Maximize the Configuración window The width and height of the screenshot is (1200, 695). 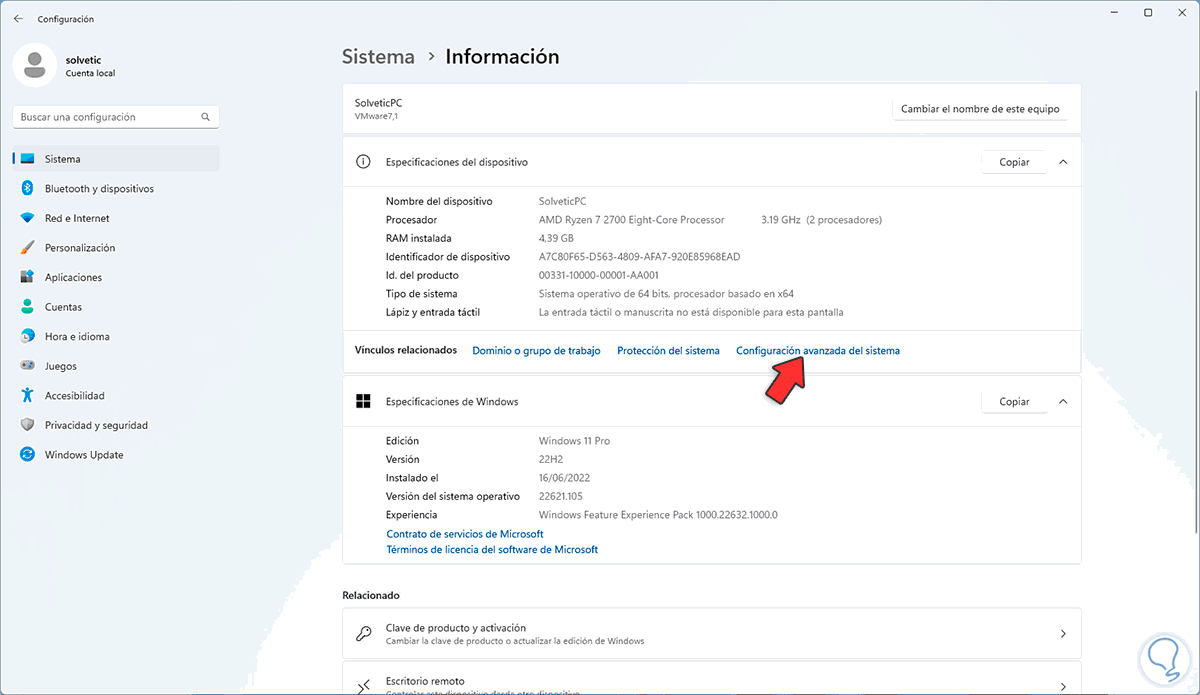(x=1149, y=13)
